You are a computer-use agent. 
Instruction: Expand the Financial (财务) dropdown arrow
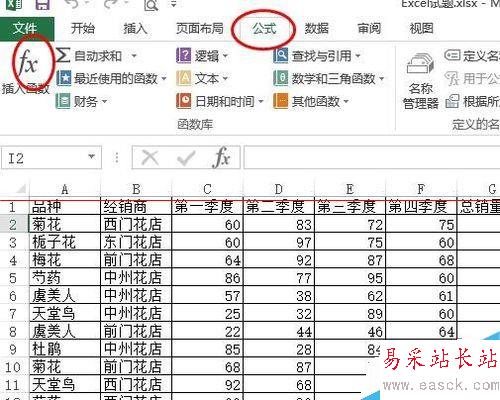point(104,101)
